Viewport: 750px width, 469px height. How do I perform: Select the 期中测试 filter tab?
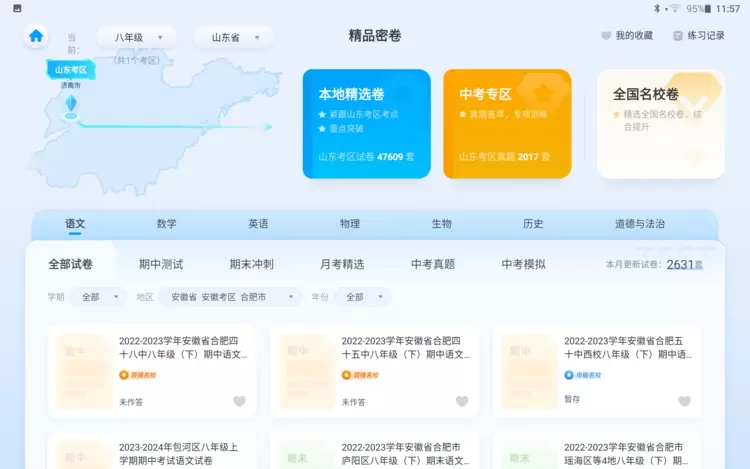pos(161,264)
